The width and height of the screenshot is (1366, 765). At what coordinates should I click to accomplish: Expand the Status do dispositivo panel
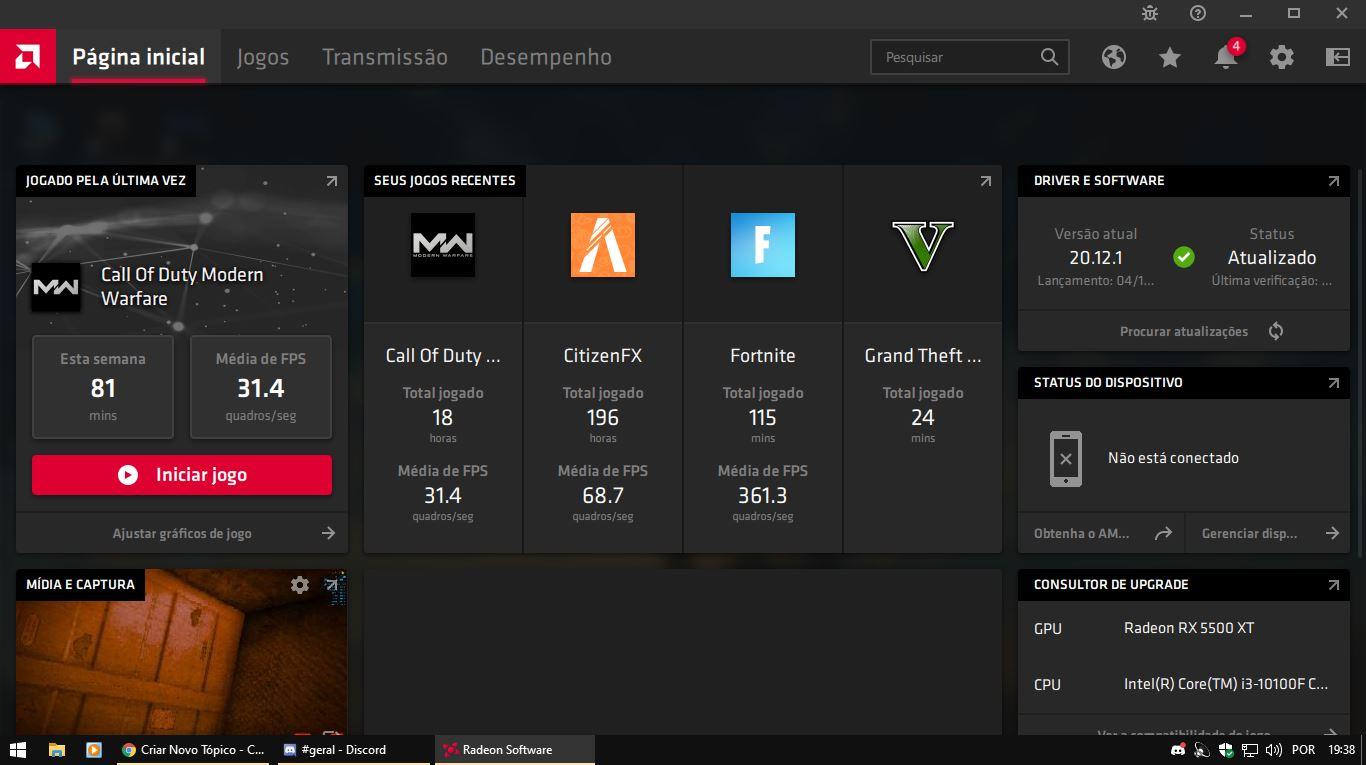1333,383
